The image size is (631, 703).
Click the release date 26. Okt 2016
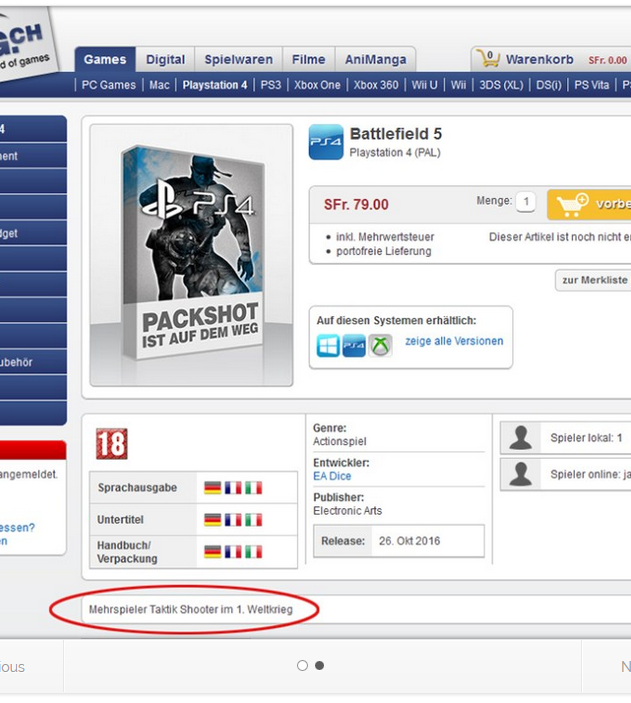[409, 541]
